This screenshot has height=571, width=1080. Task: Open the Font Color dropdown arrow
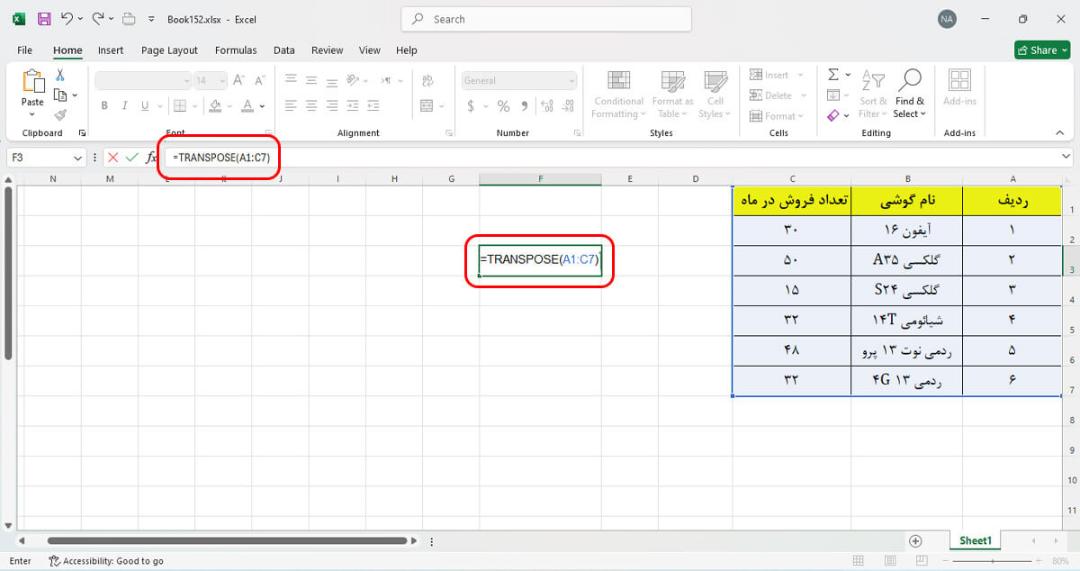[x=262, y=106]
